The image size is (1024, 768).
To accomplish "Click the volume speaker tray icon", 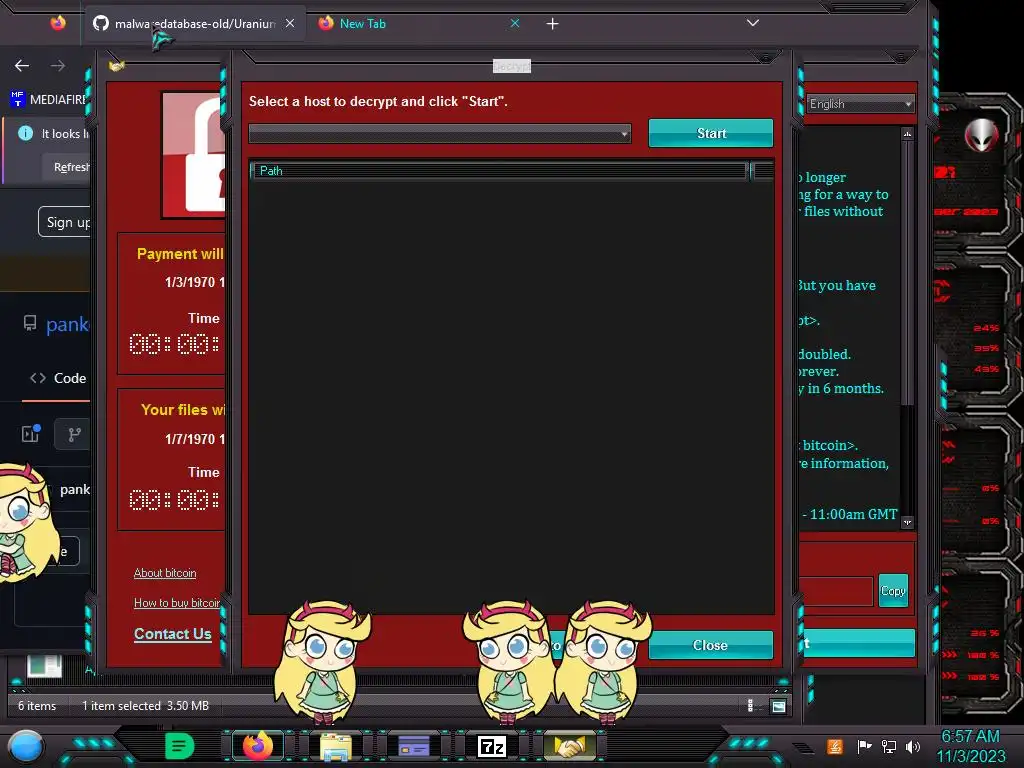I will point(913,746).
